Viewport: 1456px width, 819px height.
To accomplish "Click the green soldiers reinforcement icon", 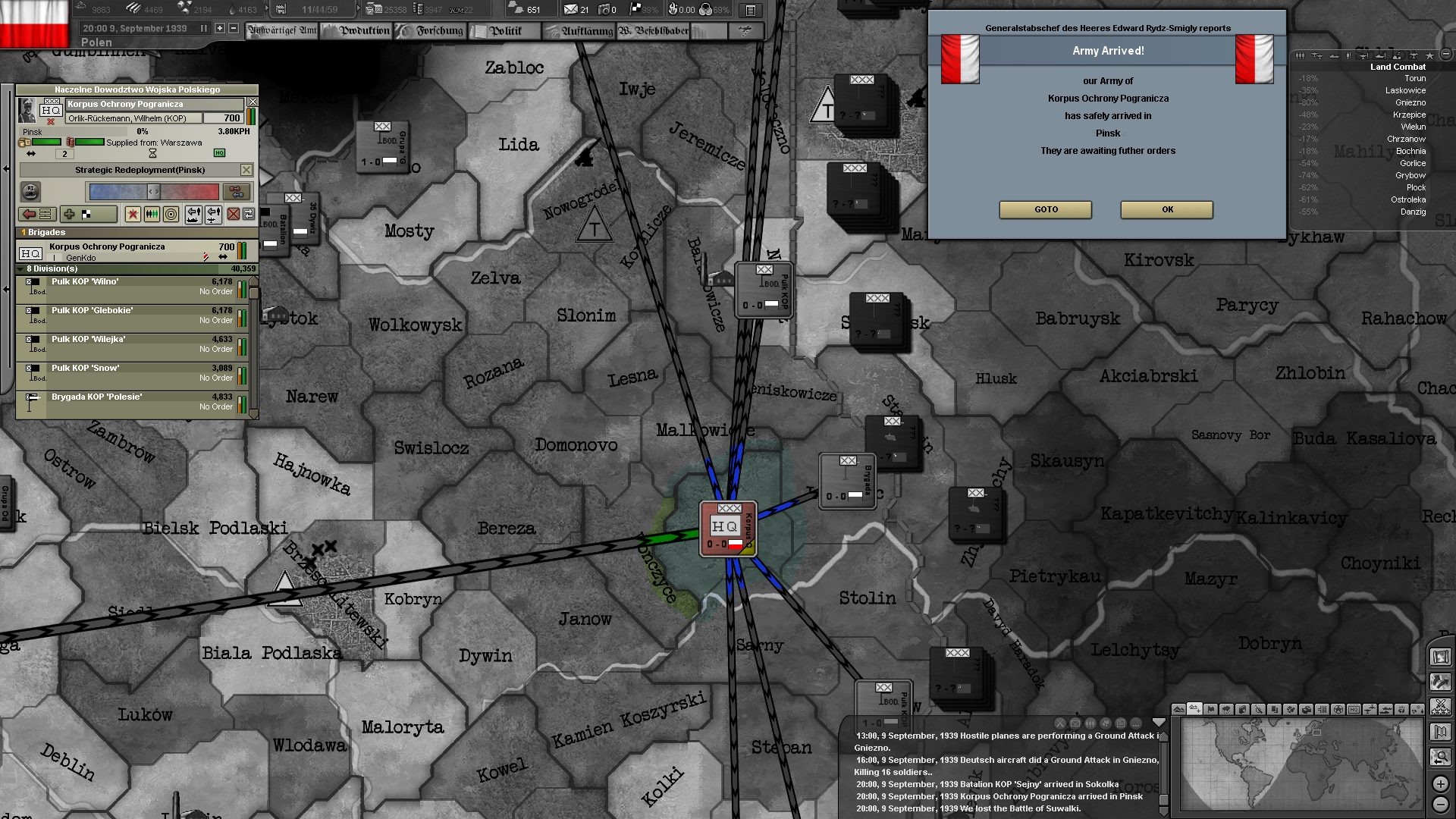I will click(x=152, y=215).
